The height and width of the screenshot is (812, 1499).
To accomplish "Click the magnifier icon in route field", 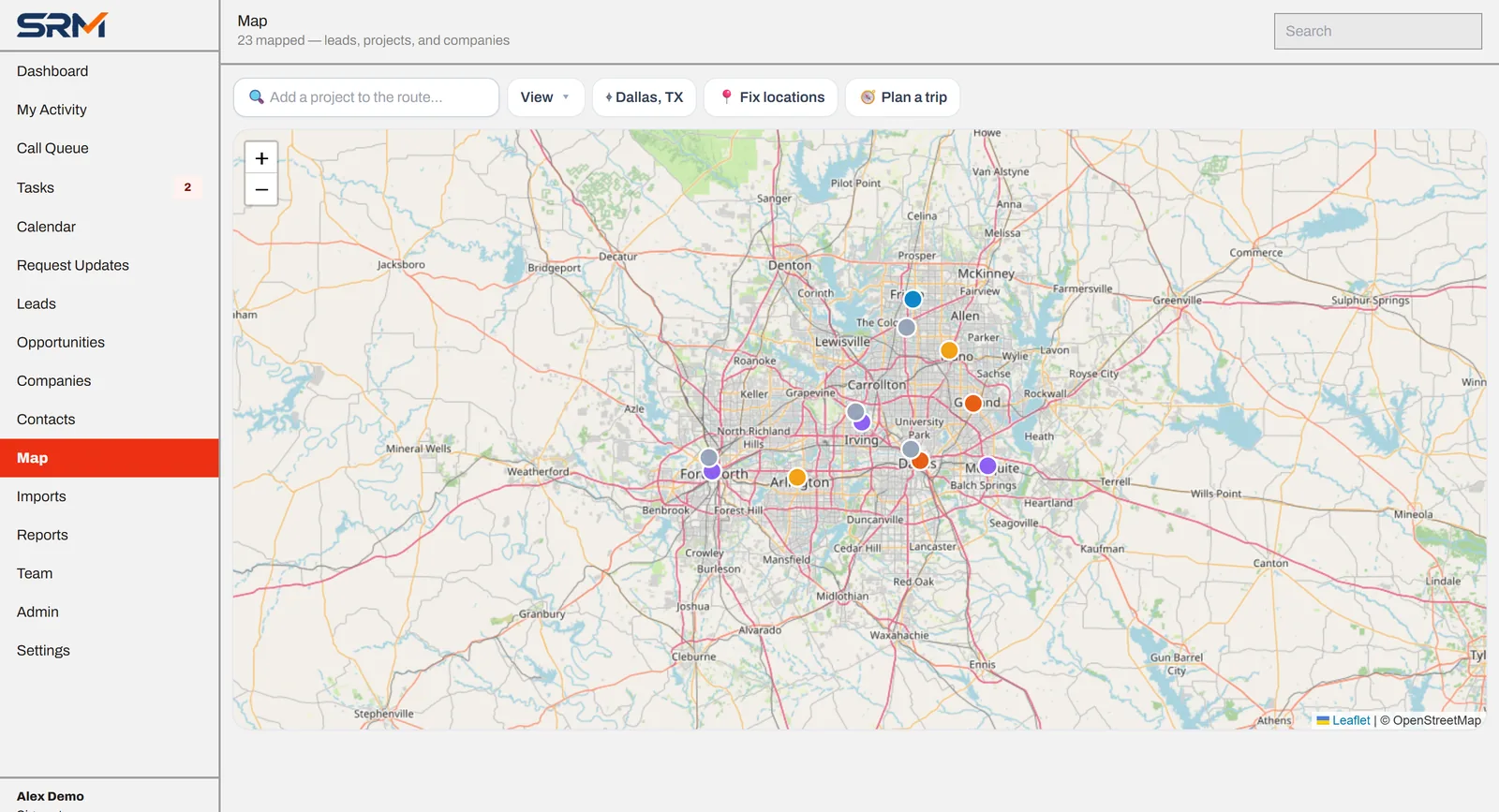I will 256,96.
